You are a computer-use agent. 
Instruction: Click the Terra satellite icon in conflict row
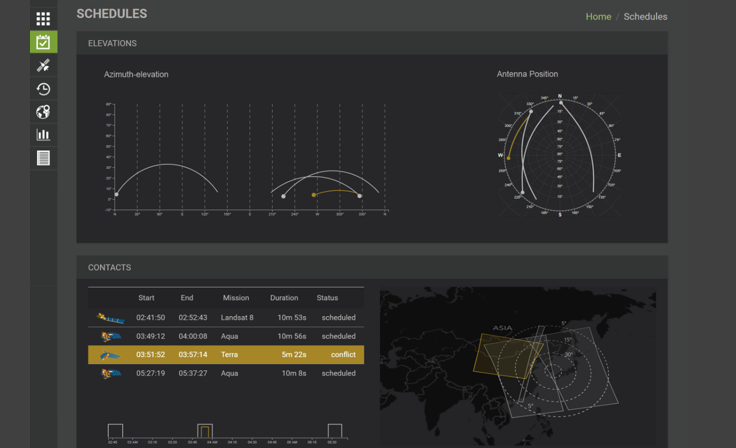coord(110,355)
